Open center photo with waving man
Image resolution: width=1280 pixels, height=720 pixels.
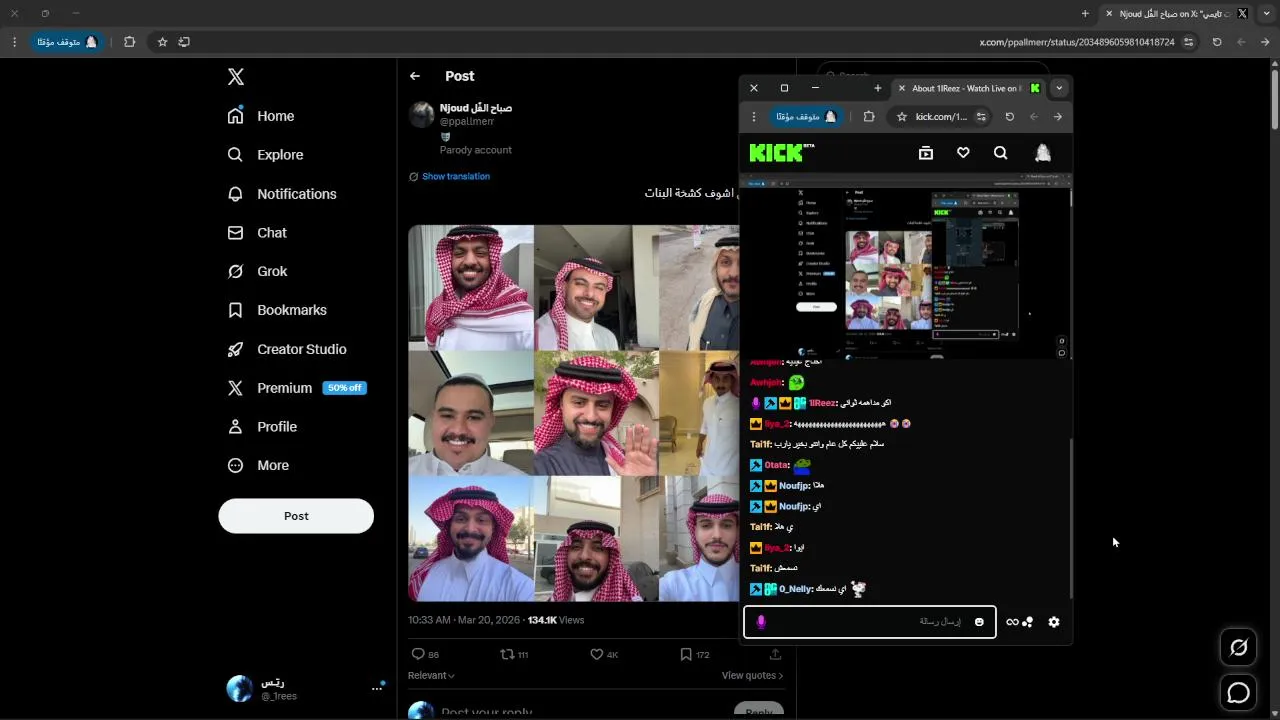coord(596,413)
